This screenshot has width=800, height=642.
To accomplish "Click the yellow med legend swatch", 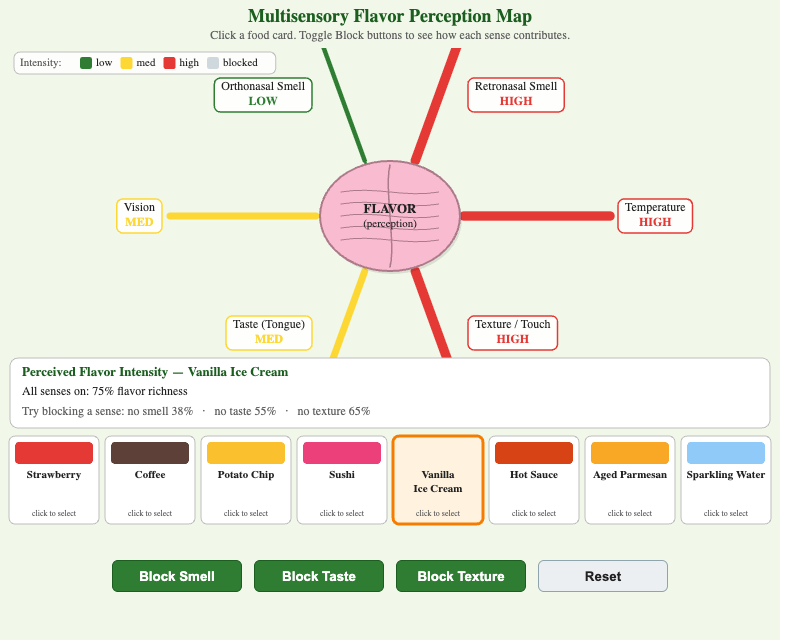I will coord(126,63).
